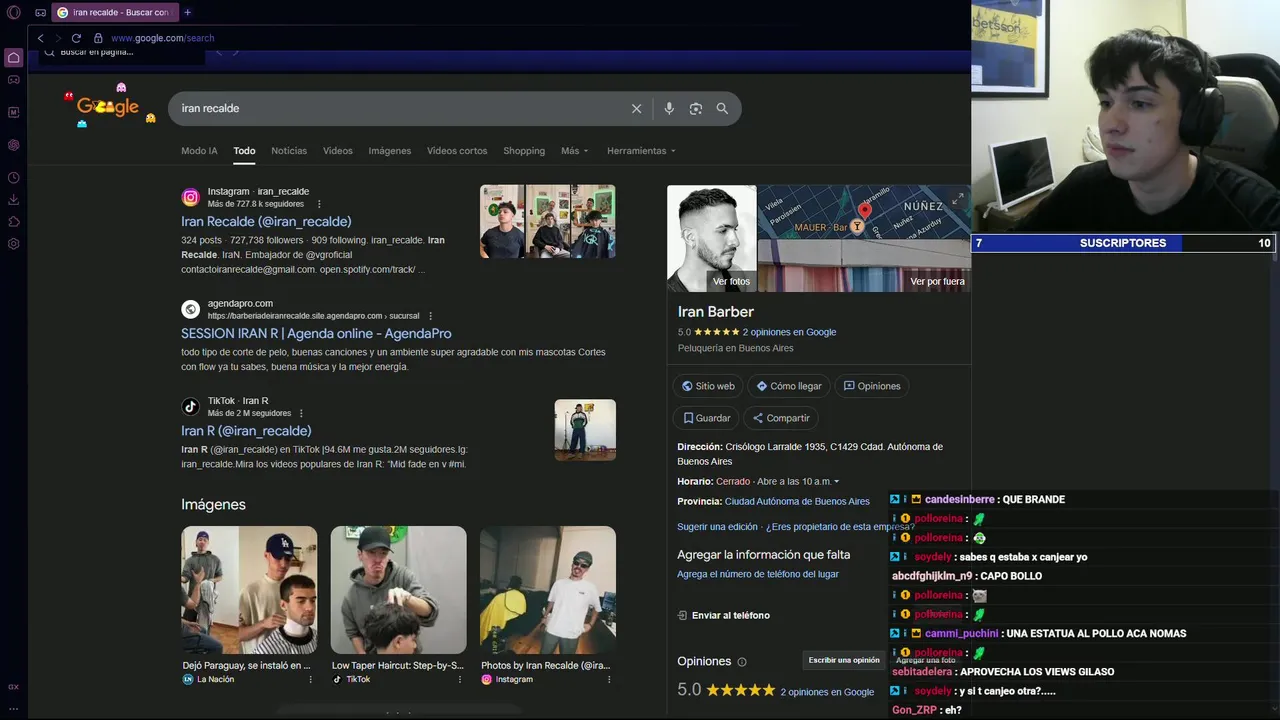Image resolution: width=1280 pixels, height=720 pixels.
Task: Open options dots for TikTok result
Action: point(301,413)
